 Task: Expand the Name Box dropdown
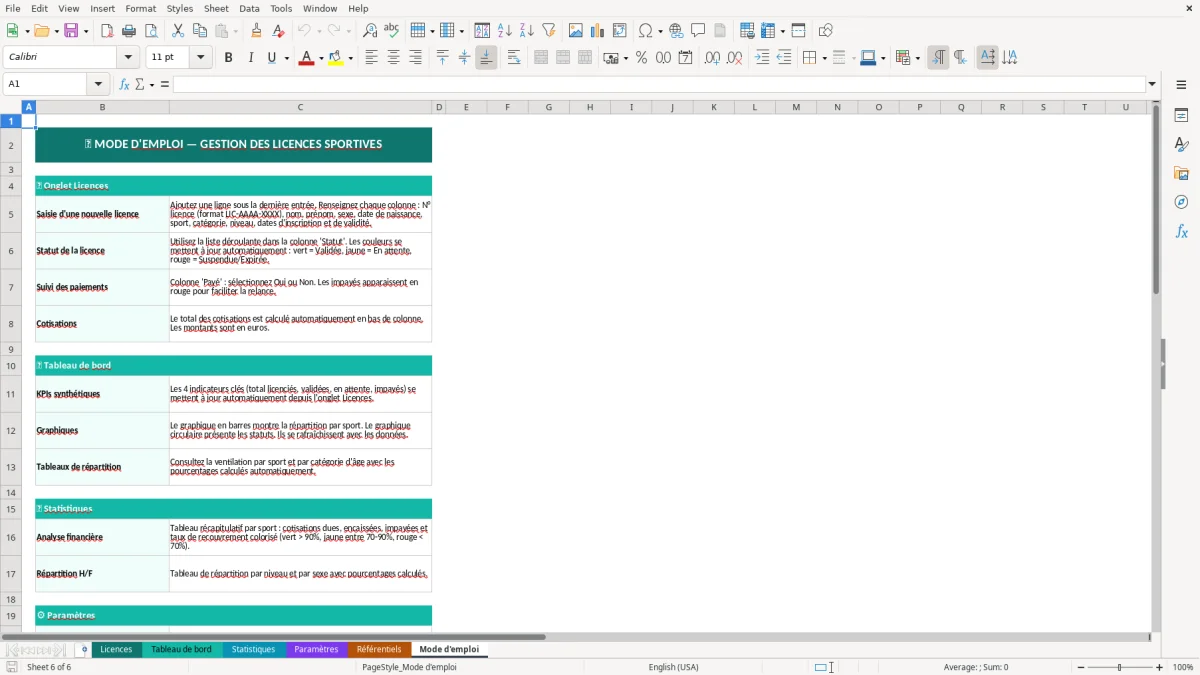pyautogui.click(x=98, y=84)
